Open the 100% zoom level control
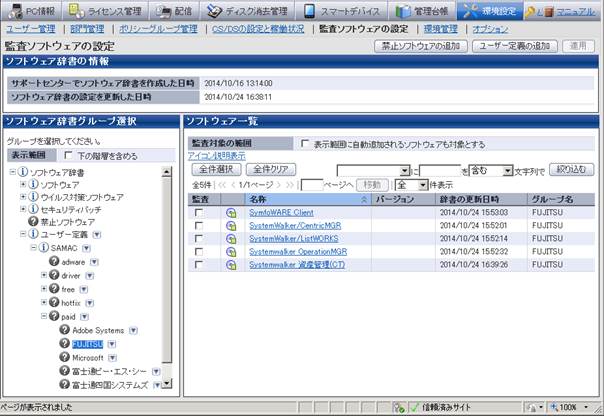The height and width of the screenshot is (416, 604). [570, 407]
